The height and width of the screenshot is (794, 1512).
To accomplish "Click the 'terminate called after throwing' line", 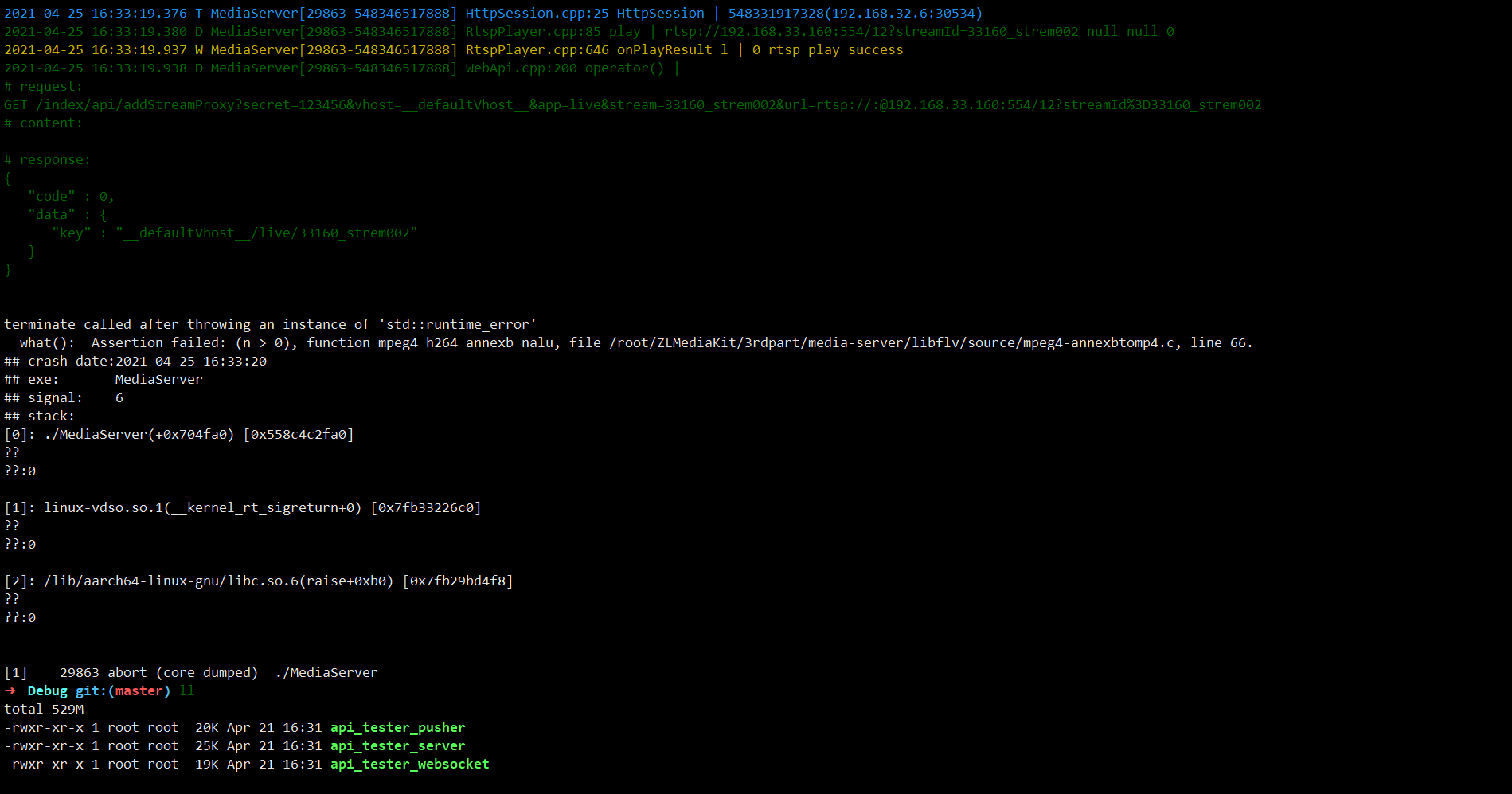I will coord(271,325).
